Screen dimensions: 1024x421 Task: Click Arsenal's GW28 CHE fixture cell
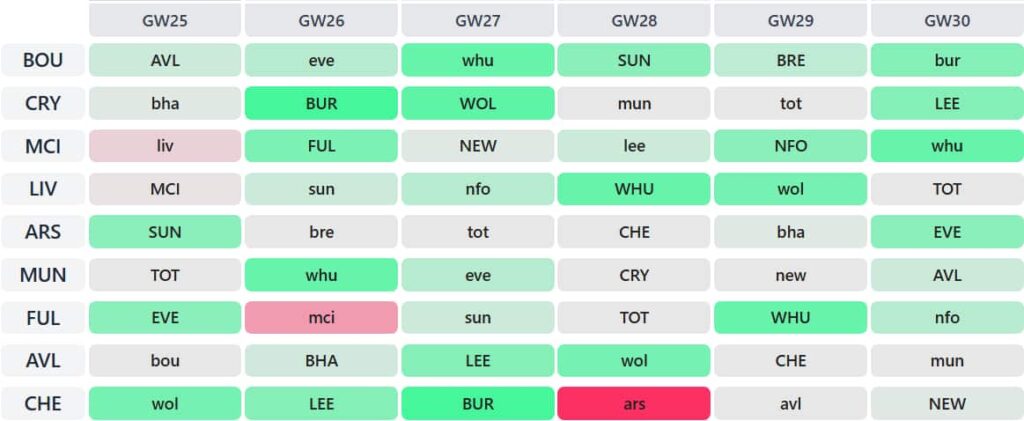(x=634, y=232)
